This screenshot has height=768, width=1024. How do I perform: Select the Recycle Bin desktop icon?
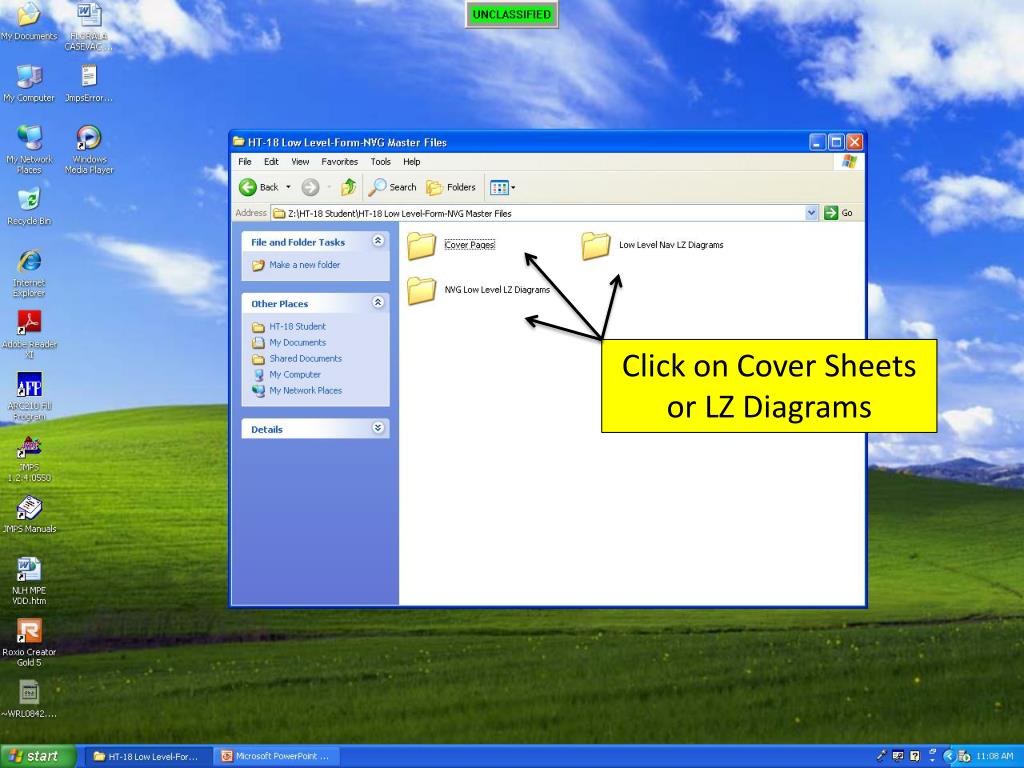[29, 206]
